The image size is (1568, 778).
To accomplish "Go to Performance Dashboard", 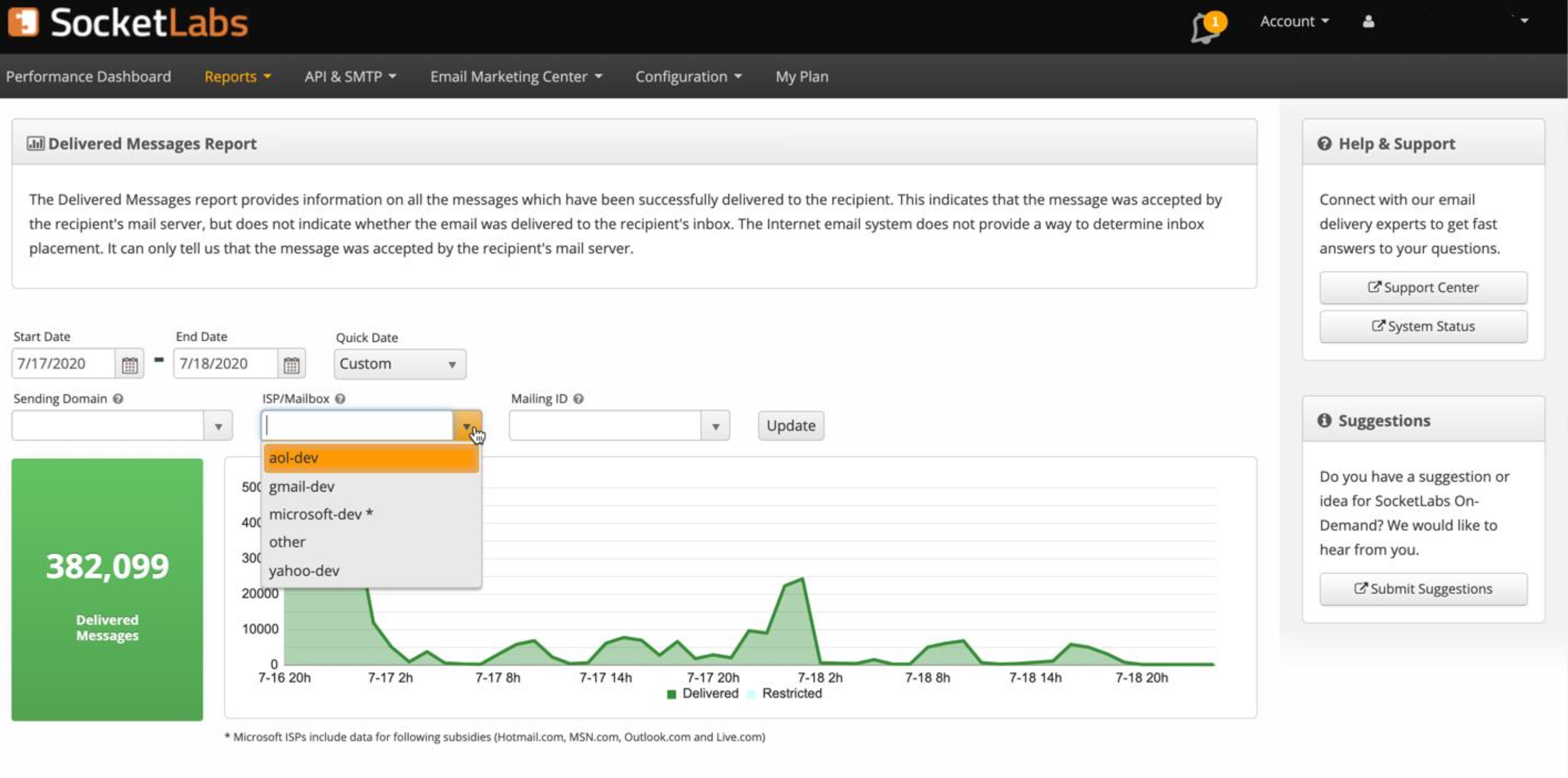I will (x=89, y=77).
